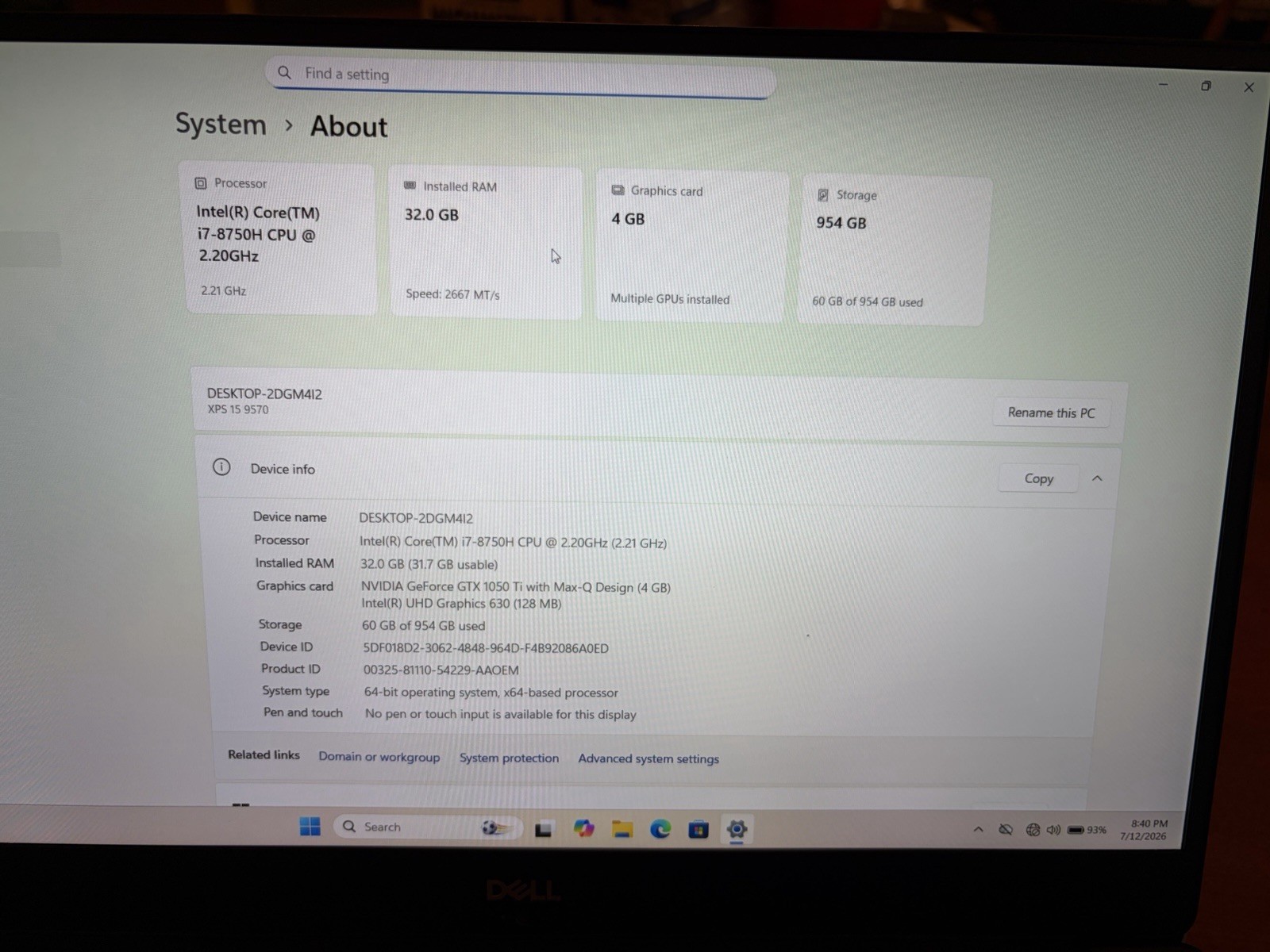
Task: Open File Explorer from taskbar
Action: pos(622,830)
